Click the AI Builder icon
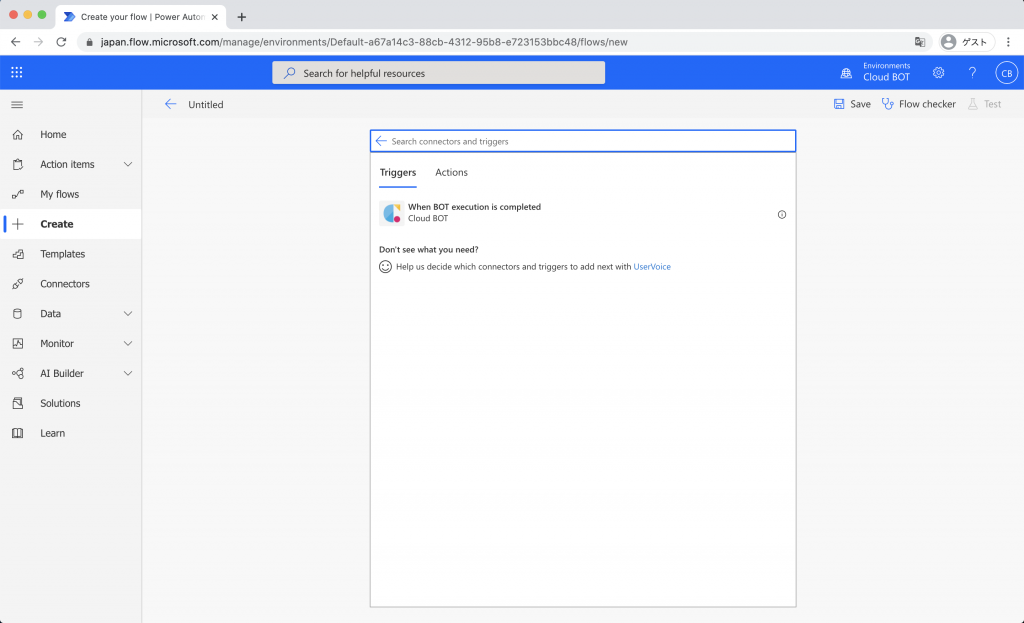 tap(18, 374)
